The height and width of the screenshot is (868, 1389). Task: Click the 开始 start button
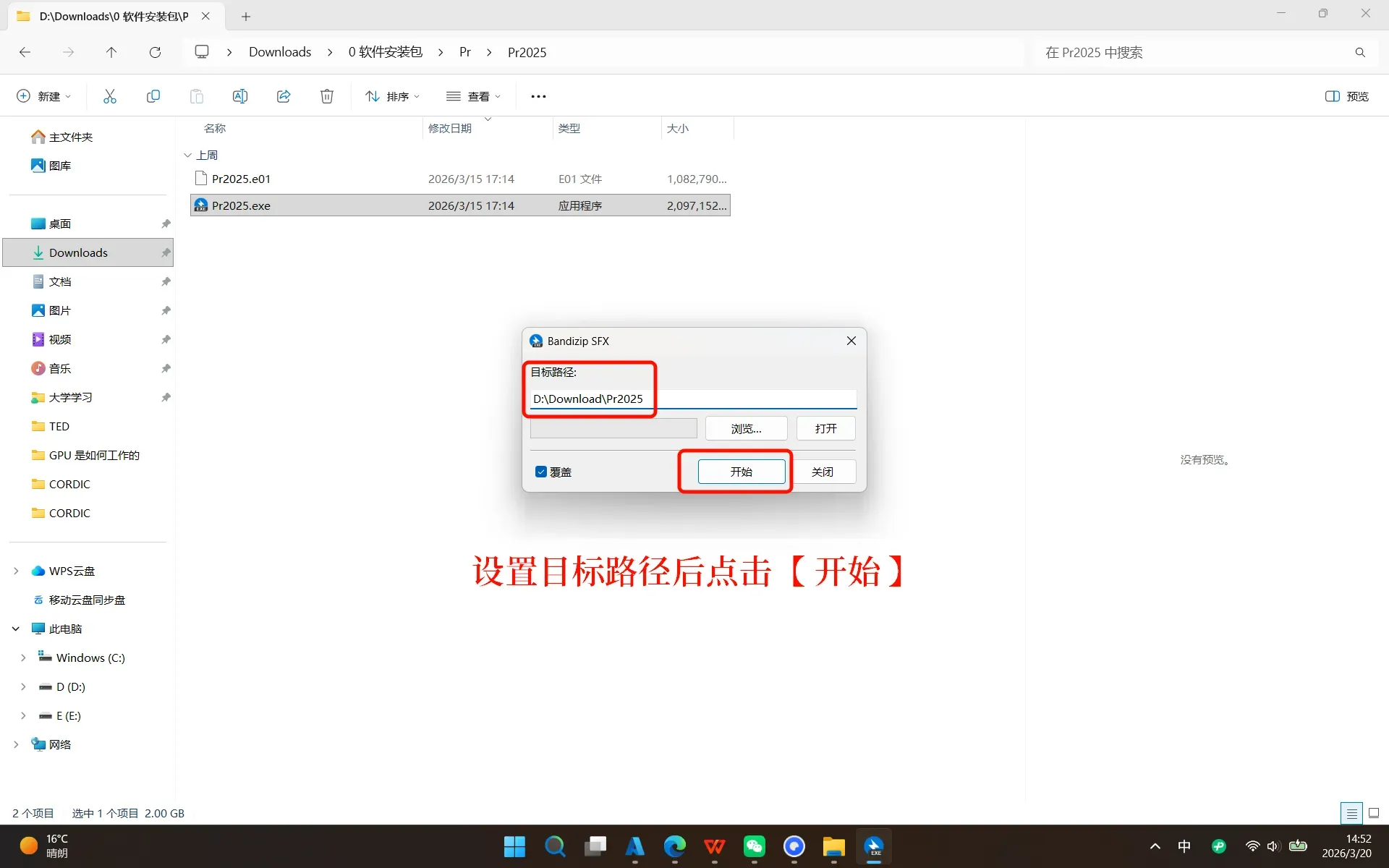click(x=741, y=472)
